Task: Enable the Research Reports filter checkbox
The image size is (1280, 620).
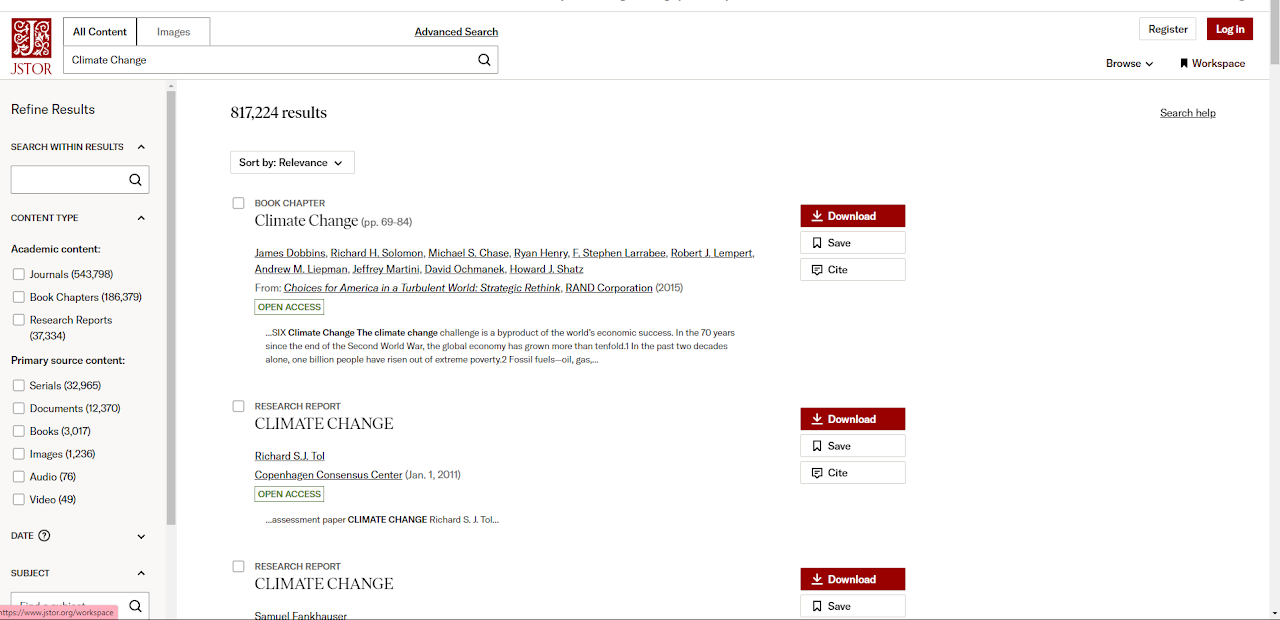Action: coord(19,320)
